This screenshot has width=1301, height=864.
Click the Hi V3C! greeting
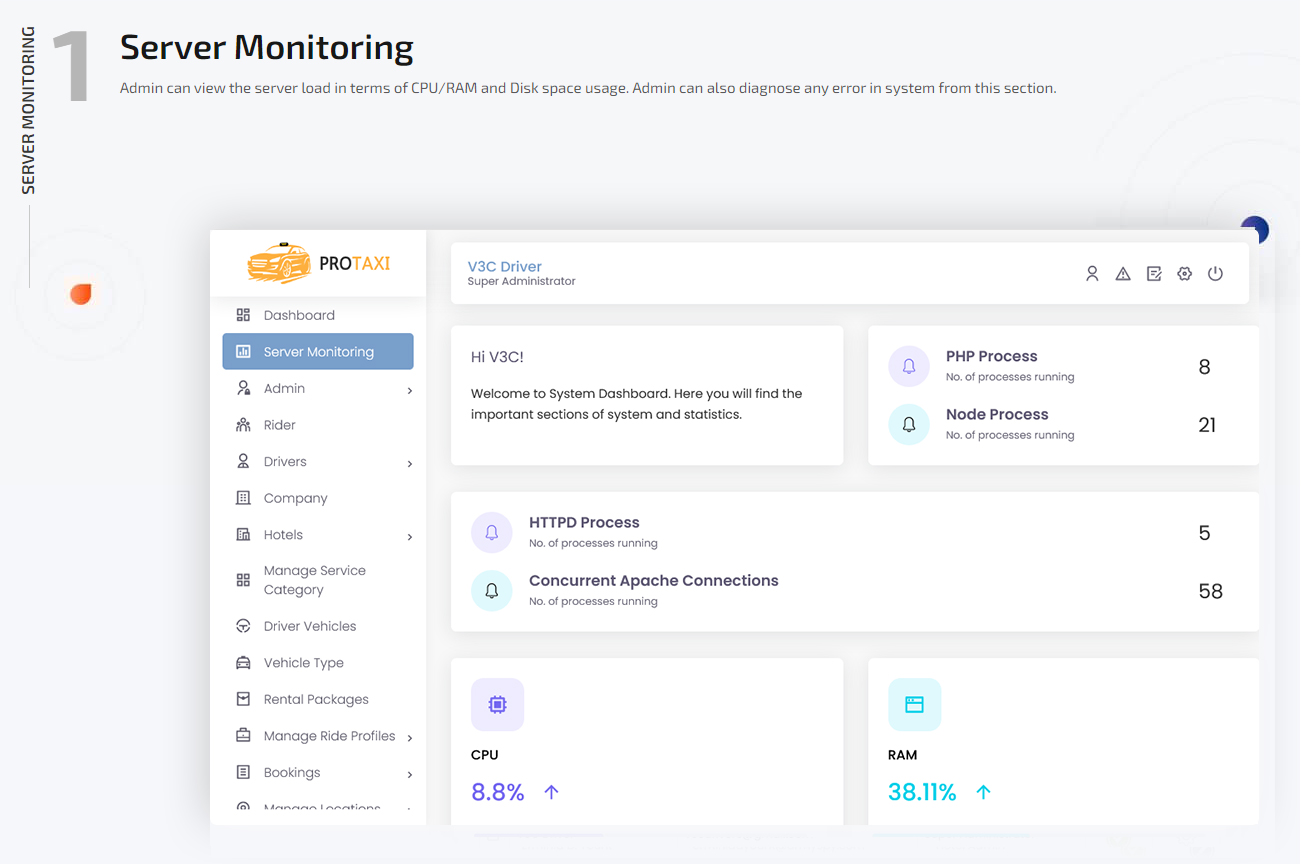[497, 357]
